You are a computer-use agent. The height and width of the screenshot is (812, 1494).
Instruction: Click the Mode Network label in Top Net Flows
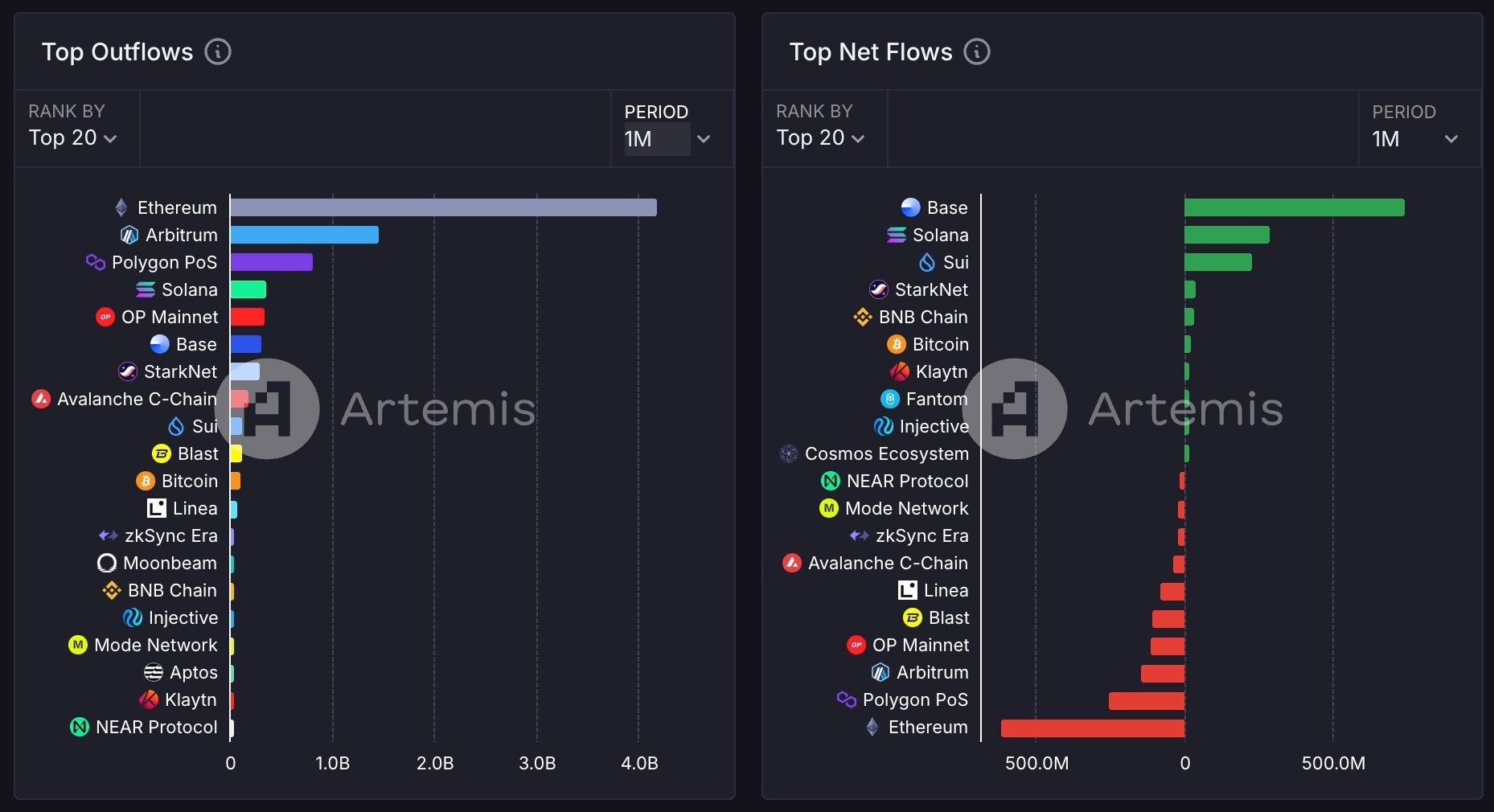coord(907,508)
